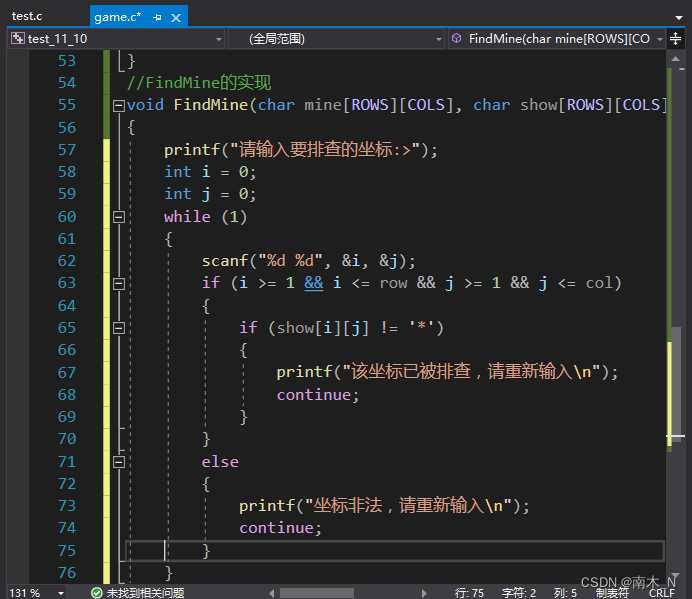The height and width of the screenshot is (599, 692).
Task: Click line number 74 in gutter
Action: coord(67,528)
